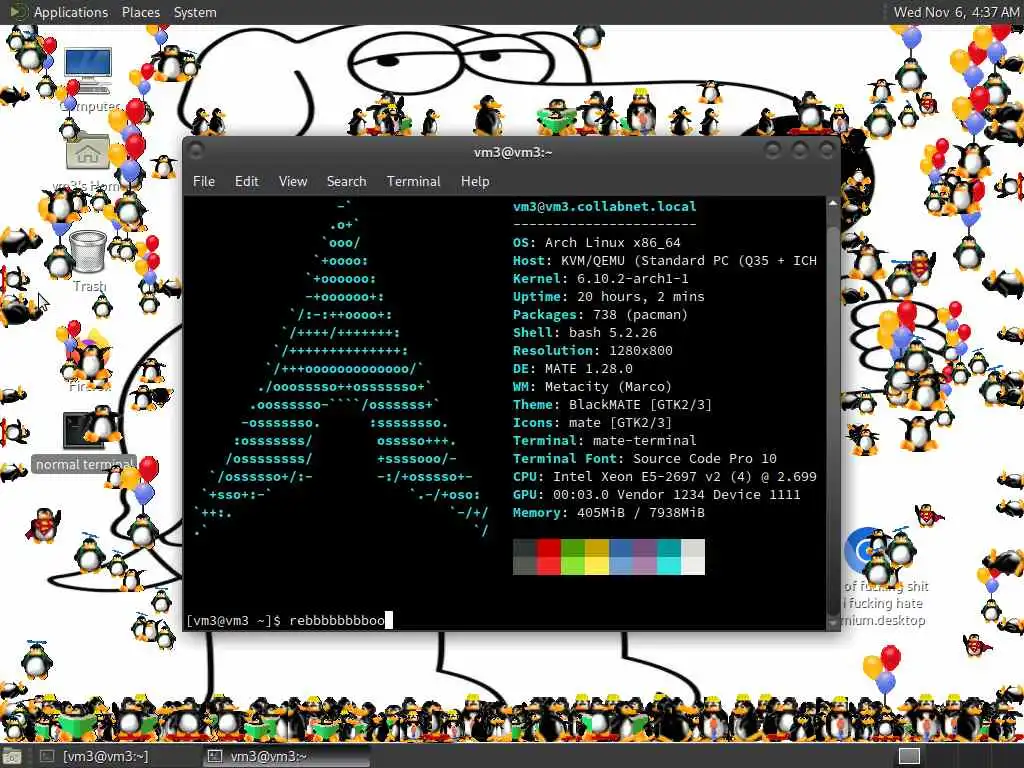The image size is (1024, 768).
Task: Click the [vm3@vm3 ~]$ command prompt line
Action: 289,620
